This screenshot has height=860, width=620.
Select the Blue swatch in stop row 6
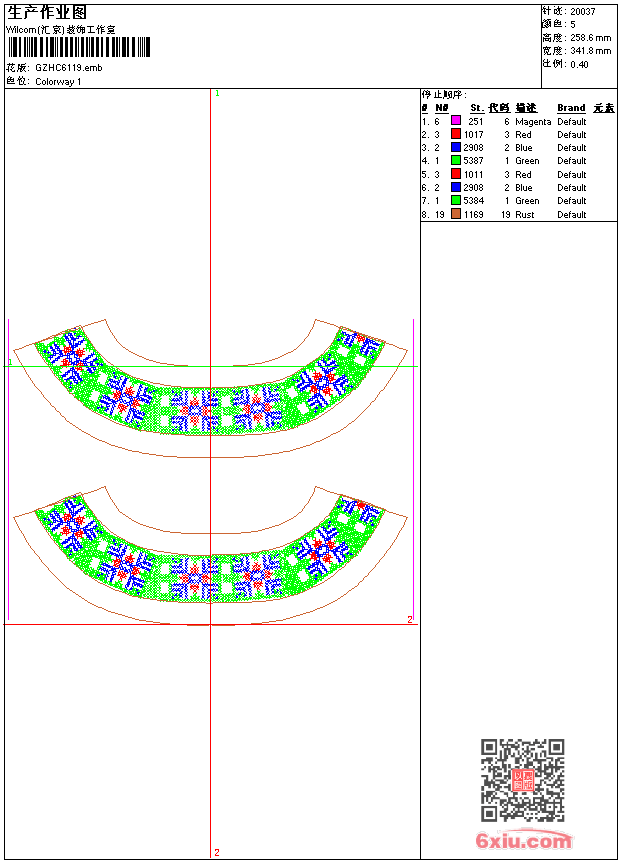[x=456, y=187]
